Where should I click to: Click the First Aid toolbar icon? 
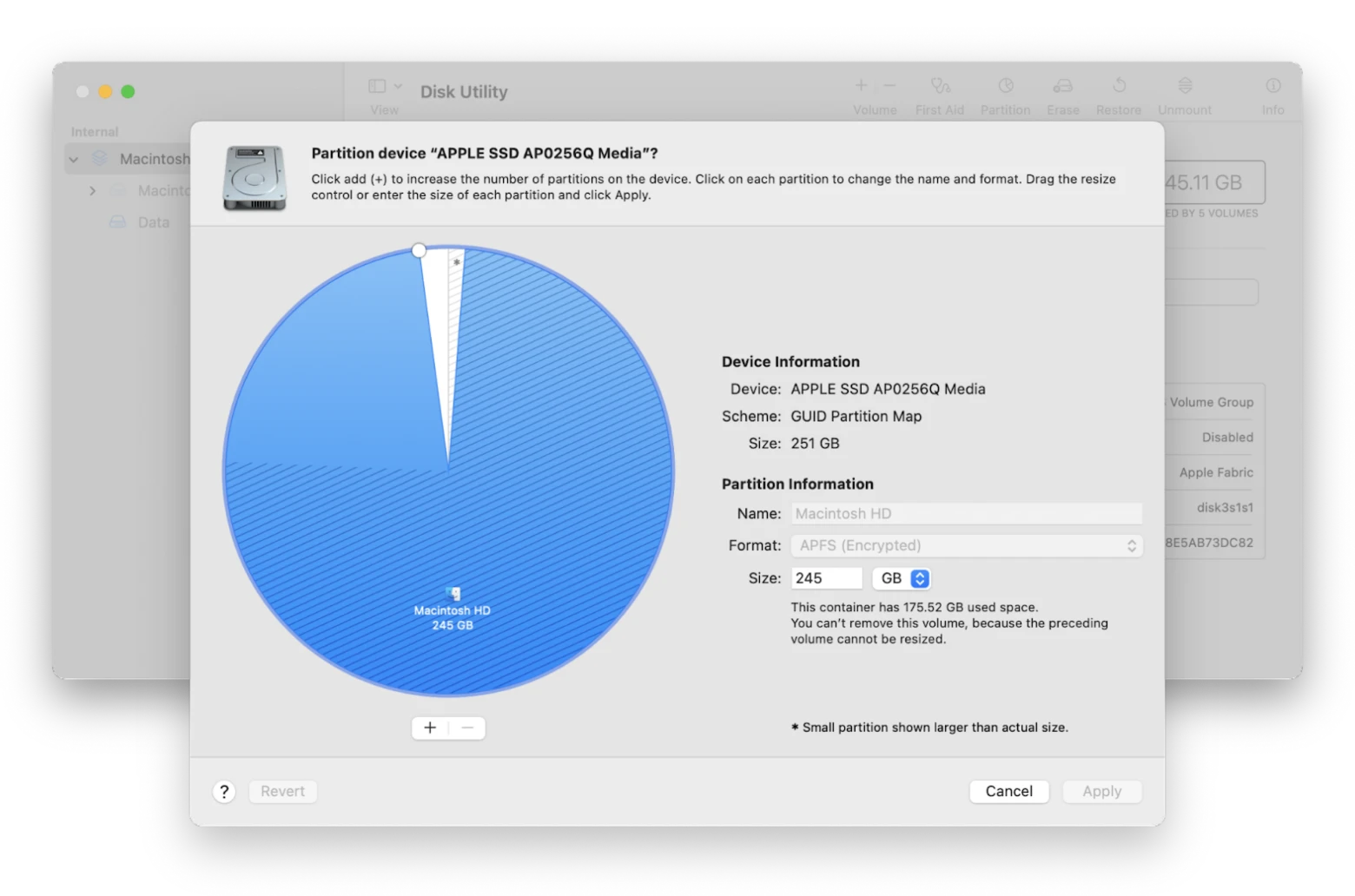pyautogui.click(x=940, y=86)
